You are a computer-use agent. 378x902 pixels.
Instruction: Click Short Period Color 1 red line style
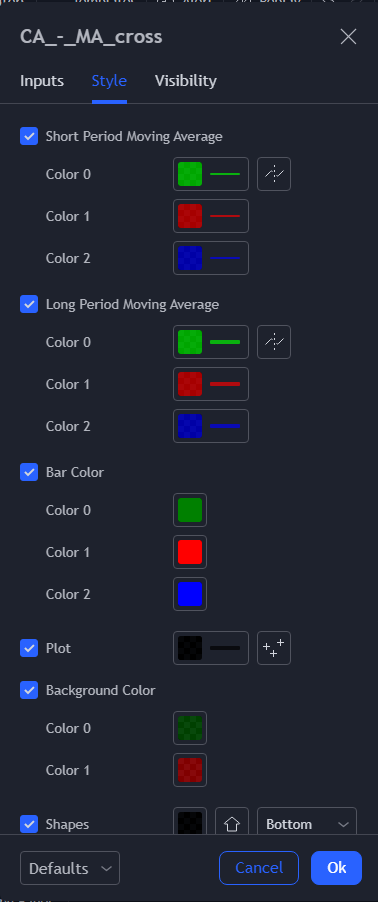[211, 216]
